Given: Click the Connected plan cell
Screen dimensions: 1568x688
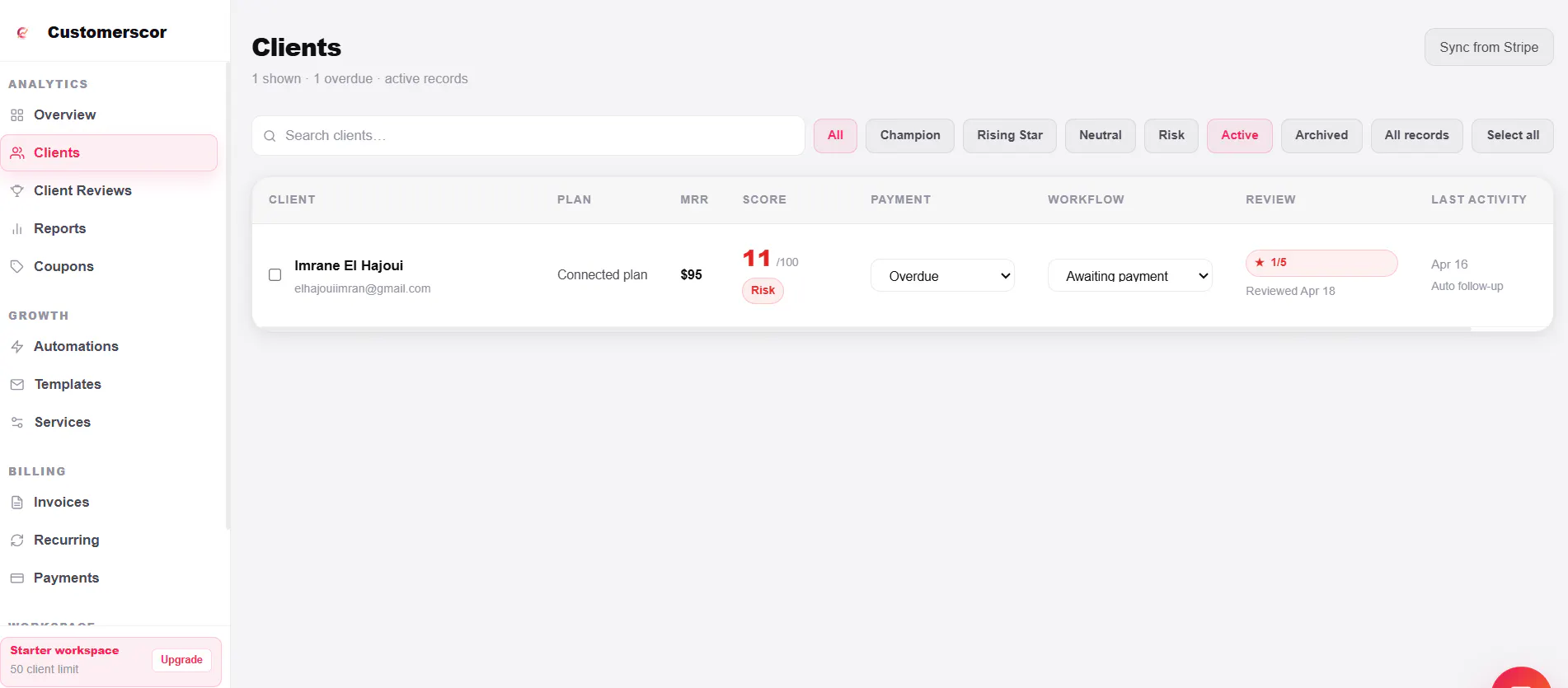Looking at the screenshot, I should (603, 275).
